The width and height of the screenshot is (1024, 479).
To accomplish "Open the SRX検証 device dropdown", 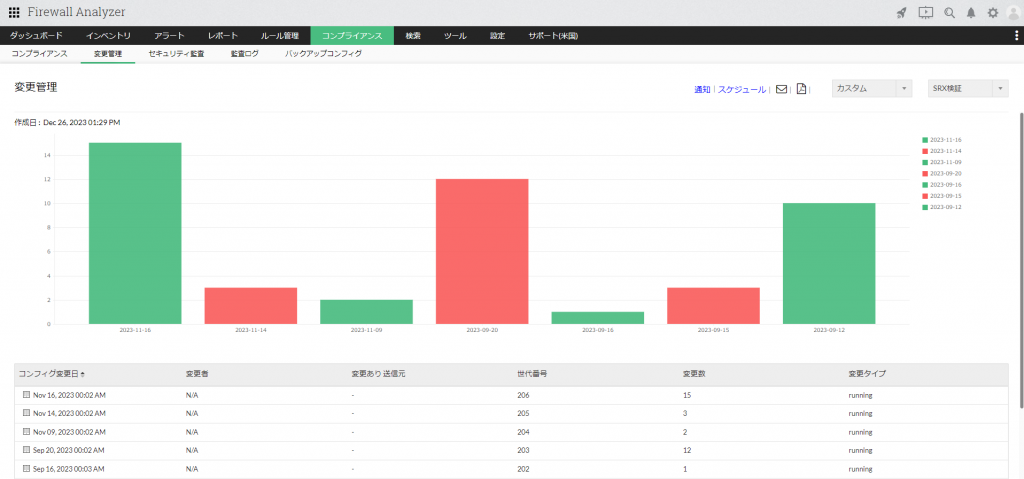I will [x=968, y=89].
